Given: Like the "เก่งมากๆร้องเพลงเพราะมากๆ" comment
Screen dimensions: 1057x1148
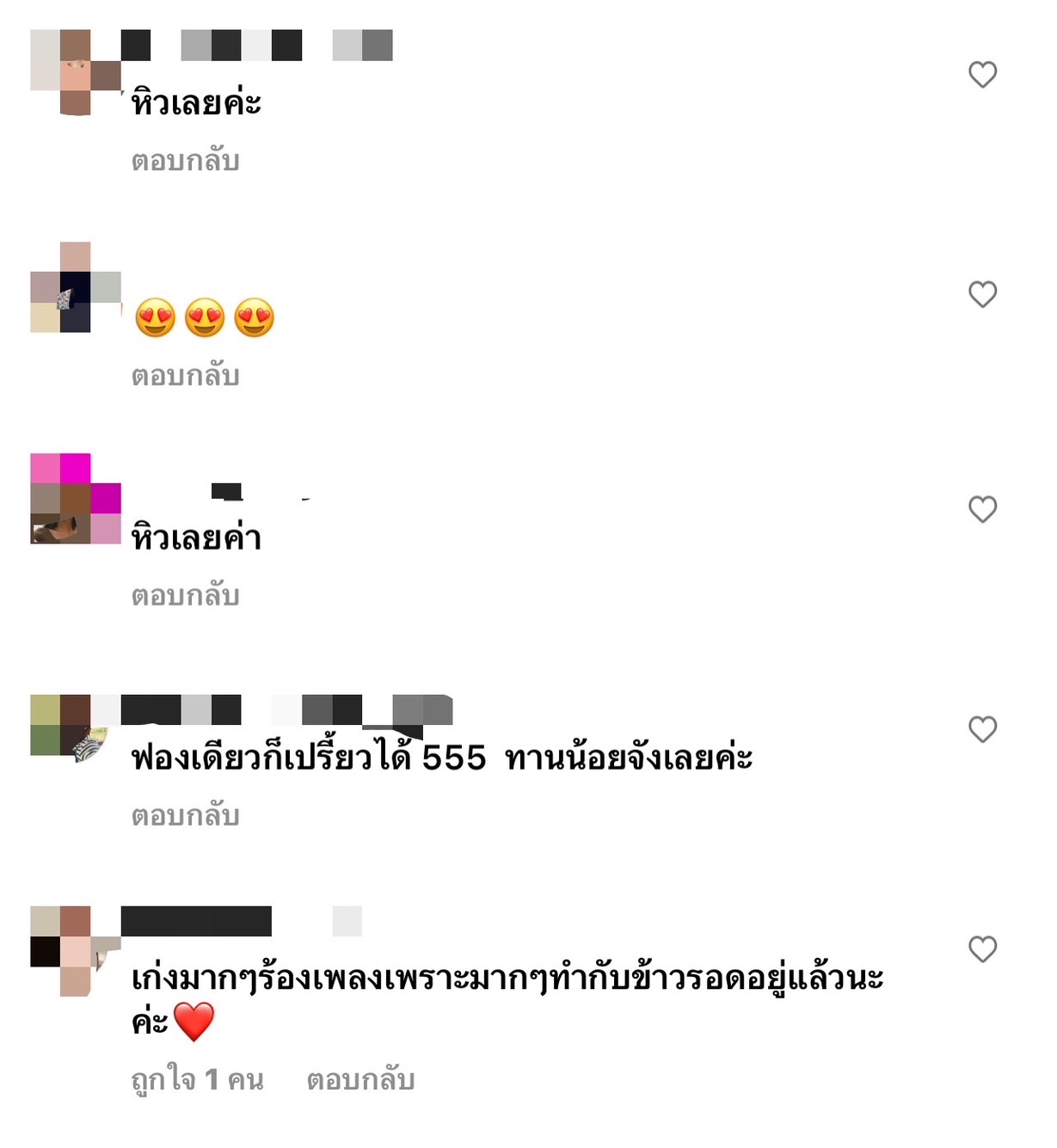Looking at the screenshot, I should click(982, 948).
